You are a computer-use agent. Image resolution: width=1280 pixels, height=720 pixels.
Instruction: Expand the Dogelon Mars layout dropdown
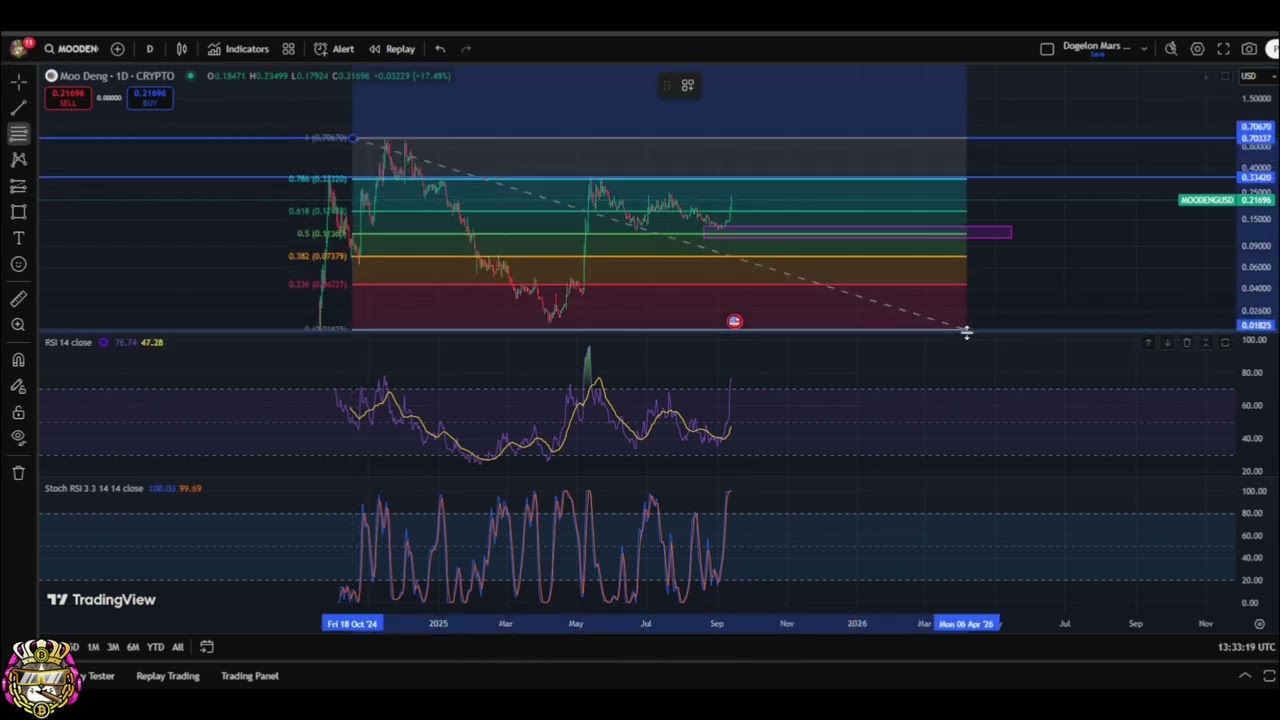1144,48
